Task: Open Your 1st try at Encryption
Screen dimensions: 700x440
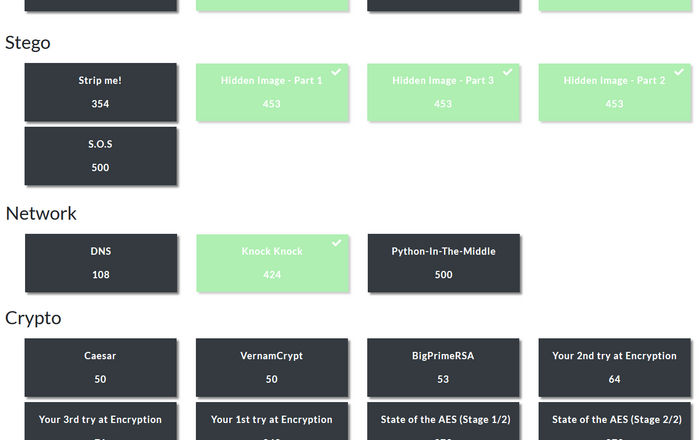Action: point(272,422)
